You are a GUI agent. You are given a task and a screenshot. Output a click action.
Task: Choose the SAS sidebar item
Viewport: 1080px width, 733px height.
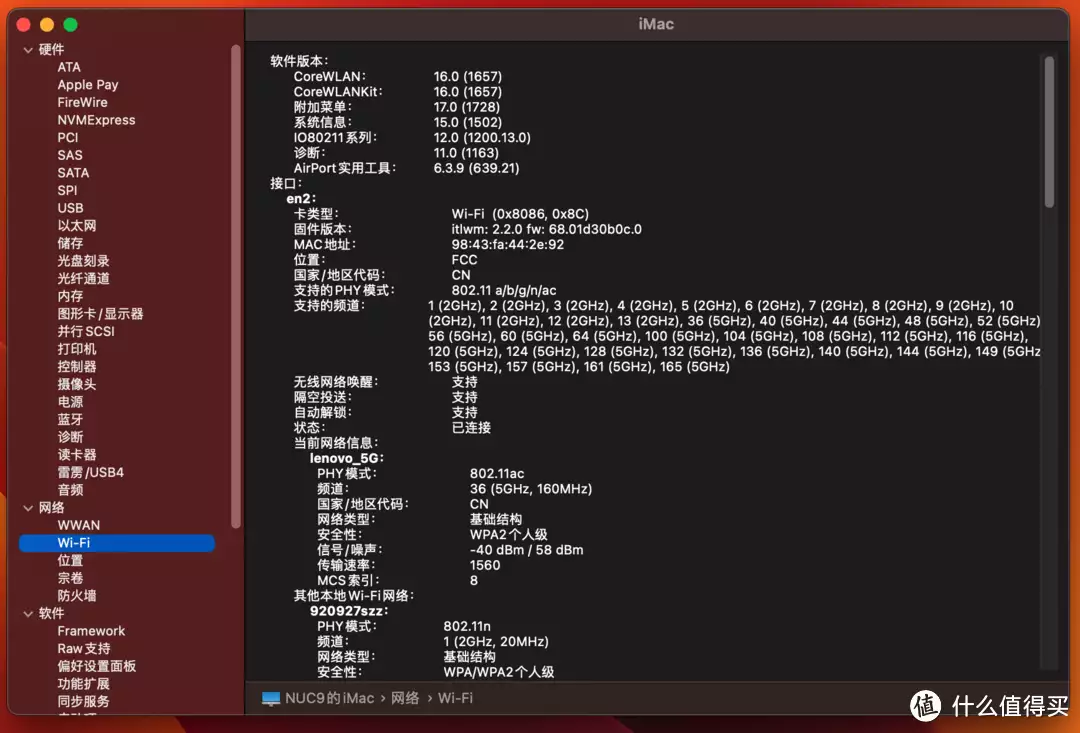pyautogui.click(x=70, y=155)
